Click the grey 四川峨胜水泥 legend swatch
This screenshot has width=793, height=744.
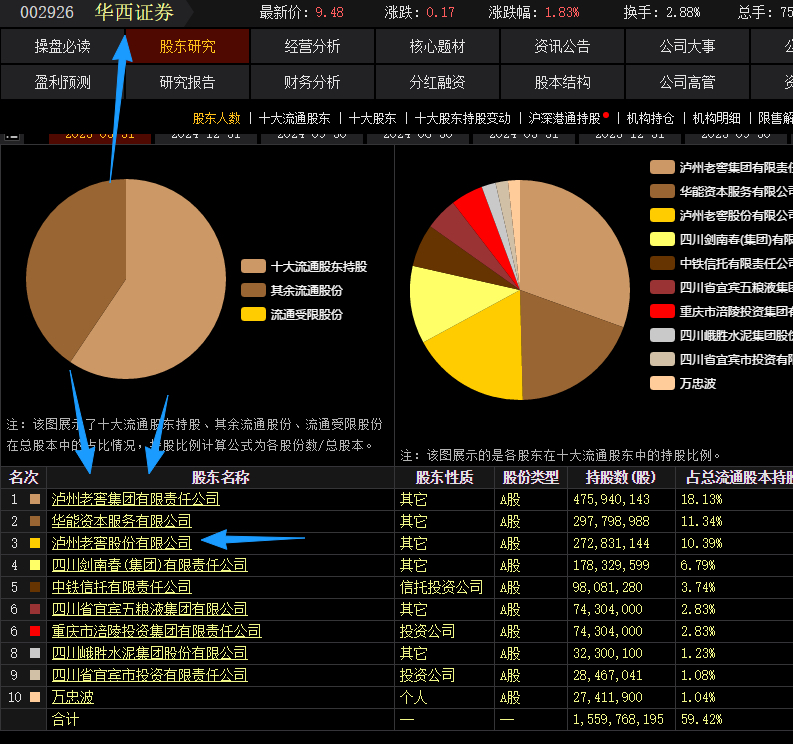[x=663, y=335]
